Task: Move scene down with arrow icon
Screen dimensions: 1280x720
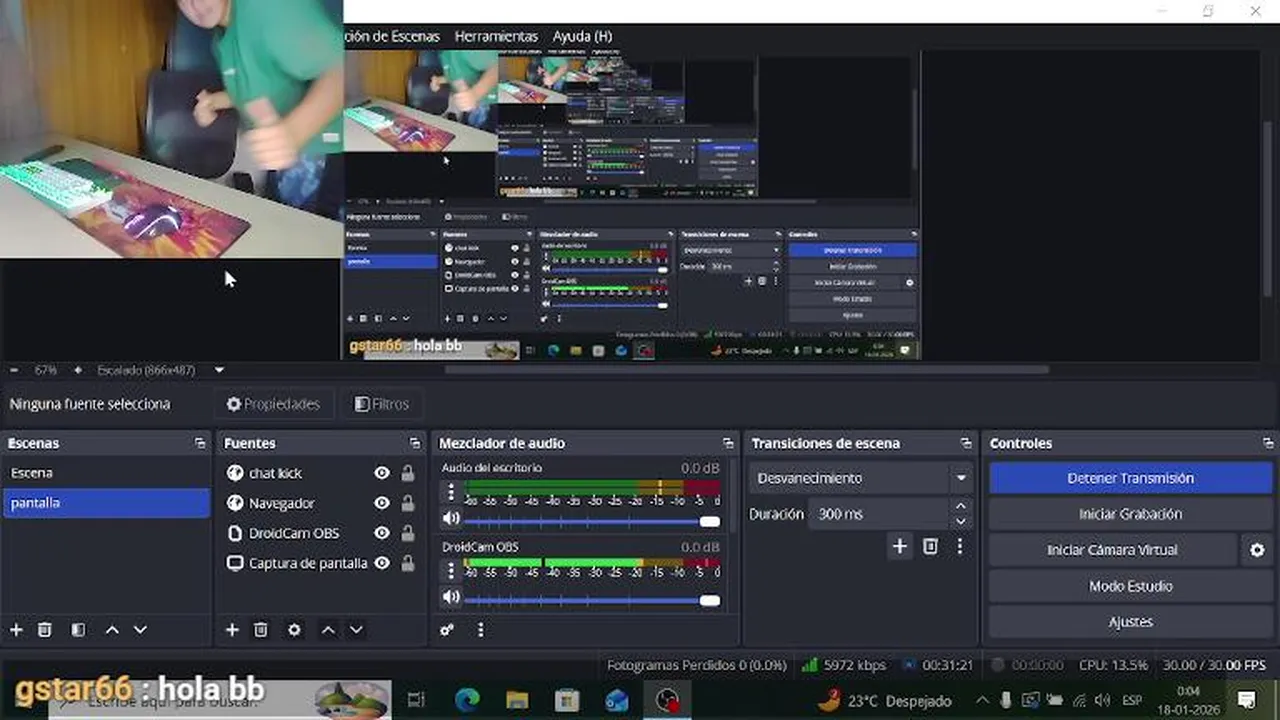Action: tap(140, 630)
